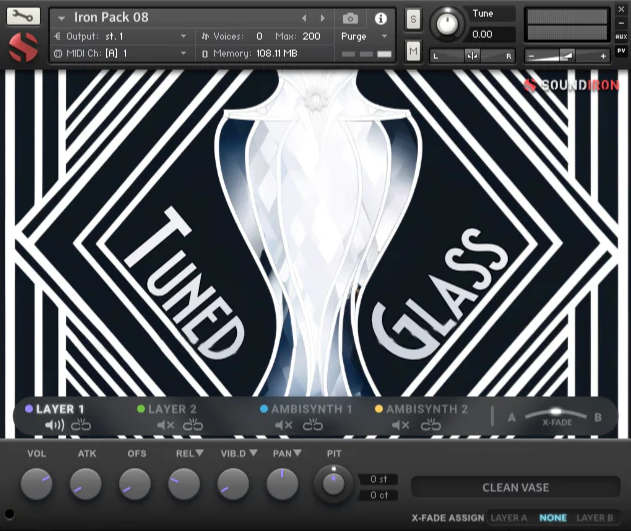Toggle the Solo (S) button
The height and width of the screenshot is (531, 631).
pos(413,19)
